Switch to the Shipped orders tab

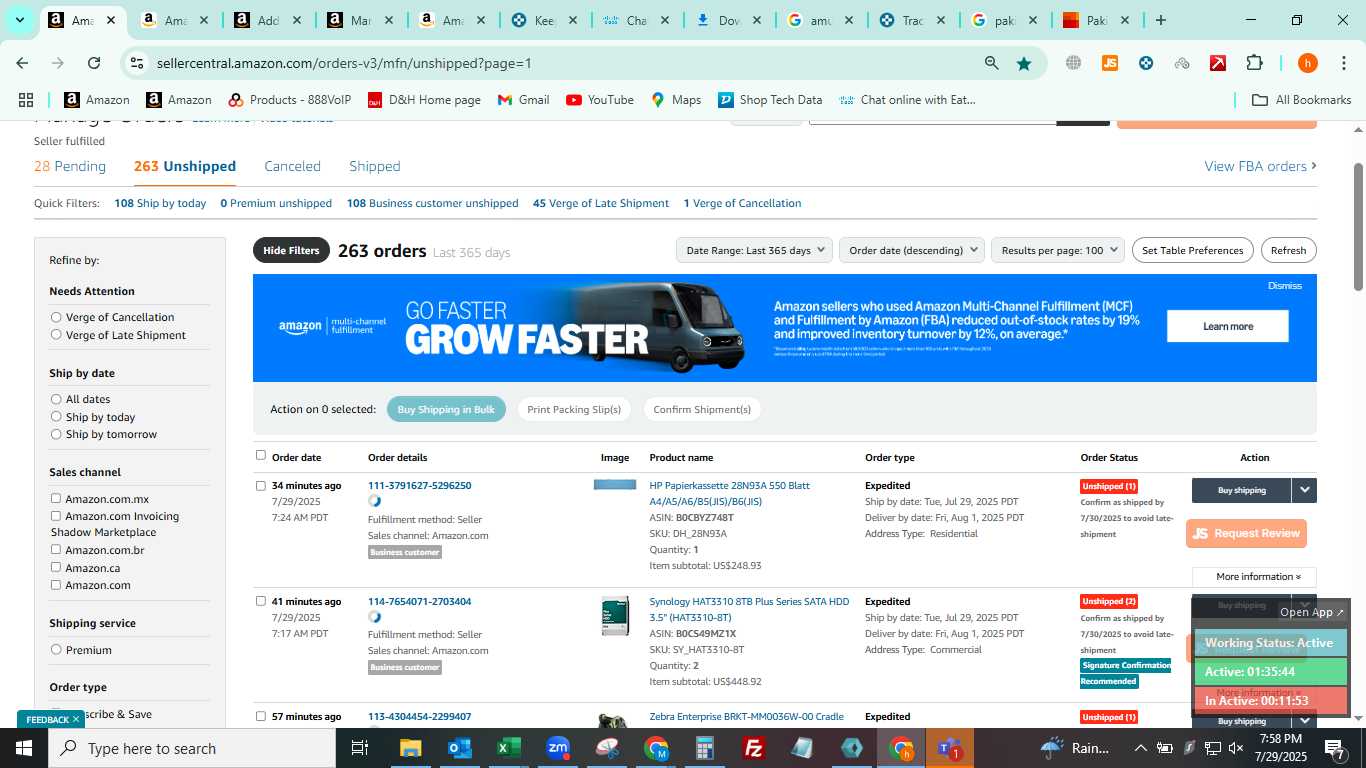coord(374,166)
